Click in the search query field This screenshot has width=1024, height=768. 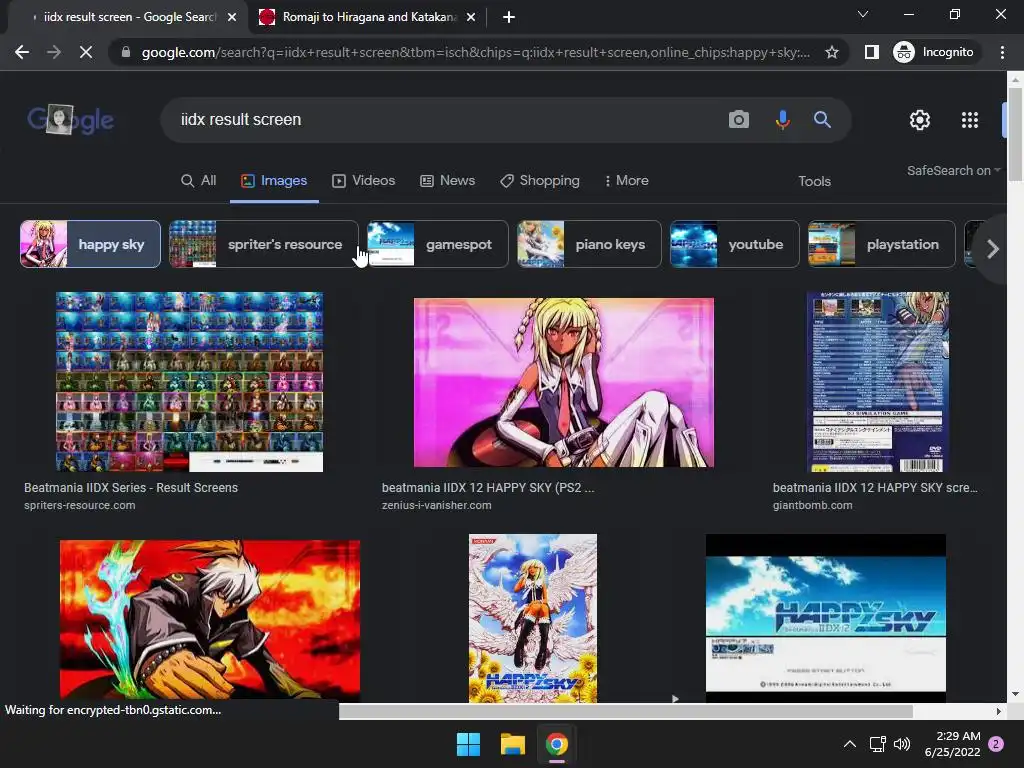[444, 120]
